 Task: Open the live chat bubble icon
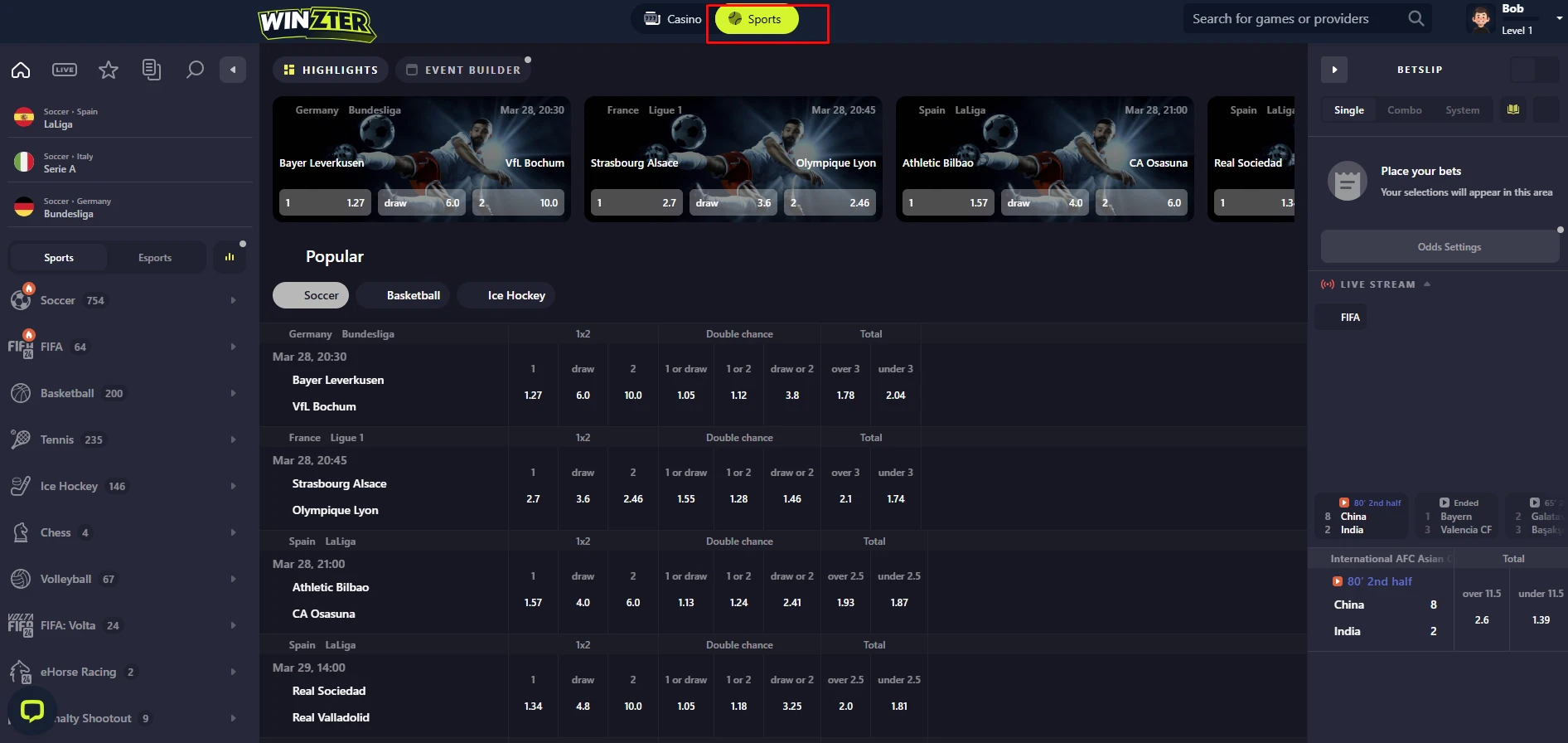coord(32,711)
